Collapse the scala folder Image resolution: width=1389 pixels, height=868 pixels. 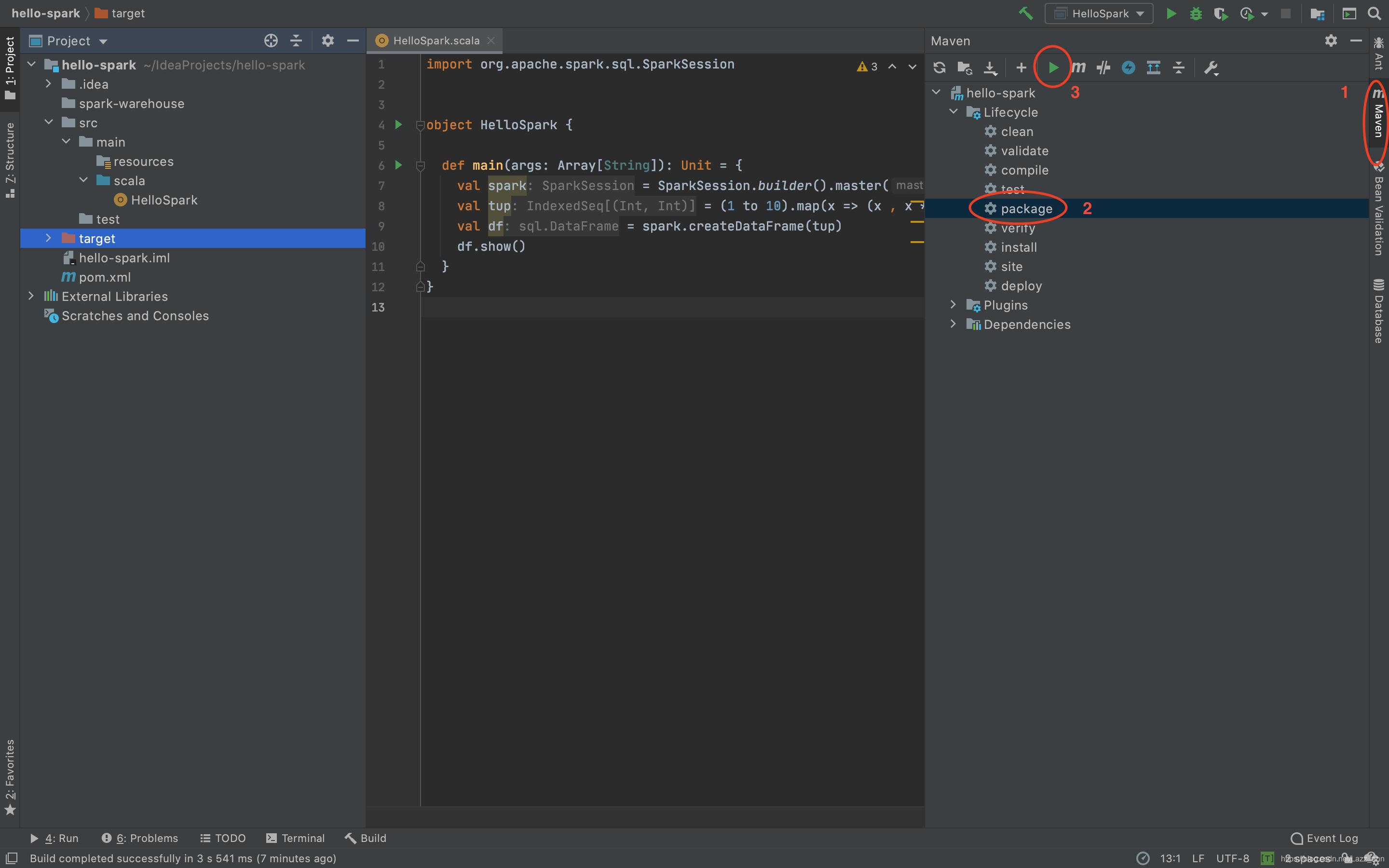84,180
